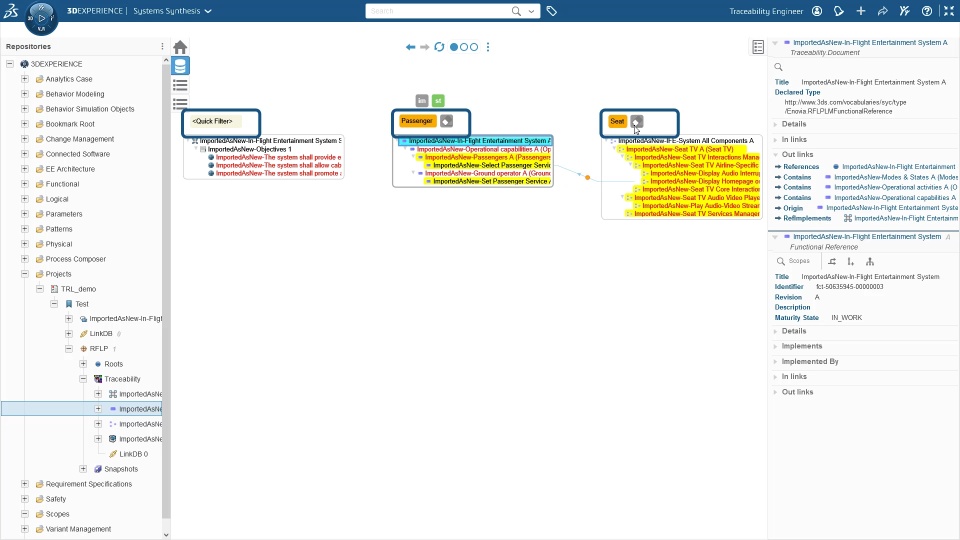Click the magnifier in Traceability Document panel
This screenshot has width=960, height=540.
778,67
